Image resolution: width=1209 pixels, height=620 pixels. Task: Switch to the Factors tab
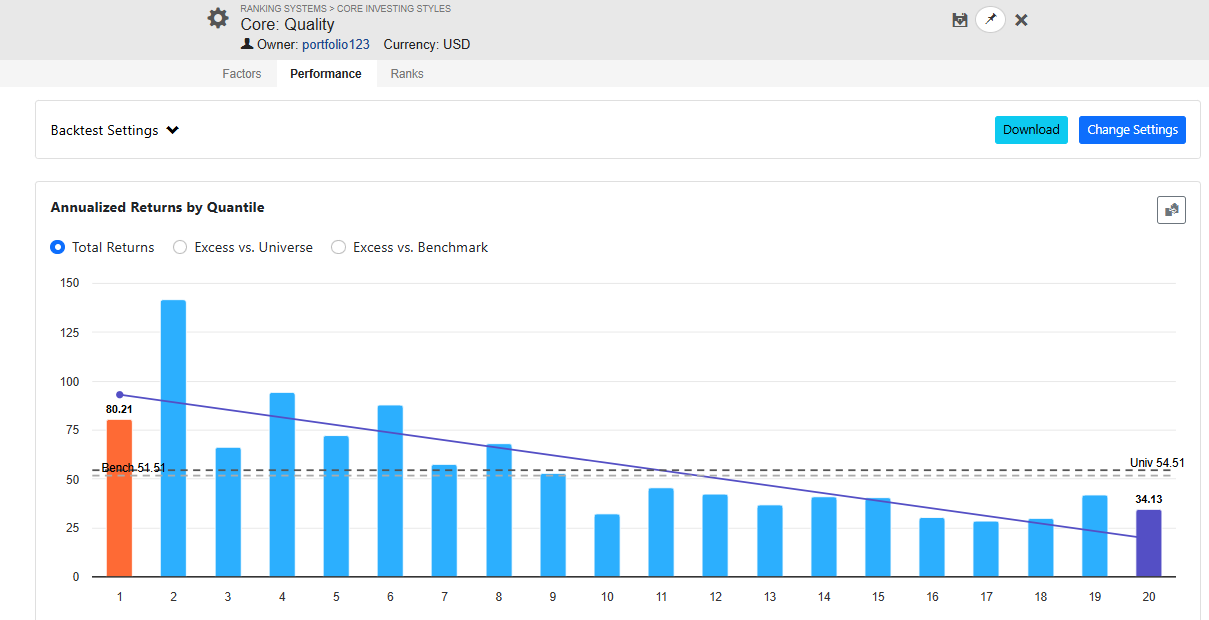[242, 74]
